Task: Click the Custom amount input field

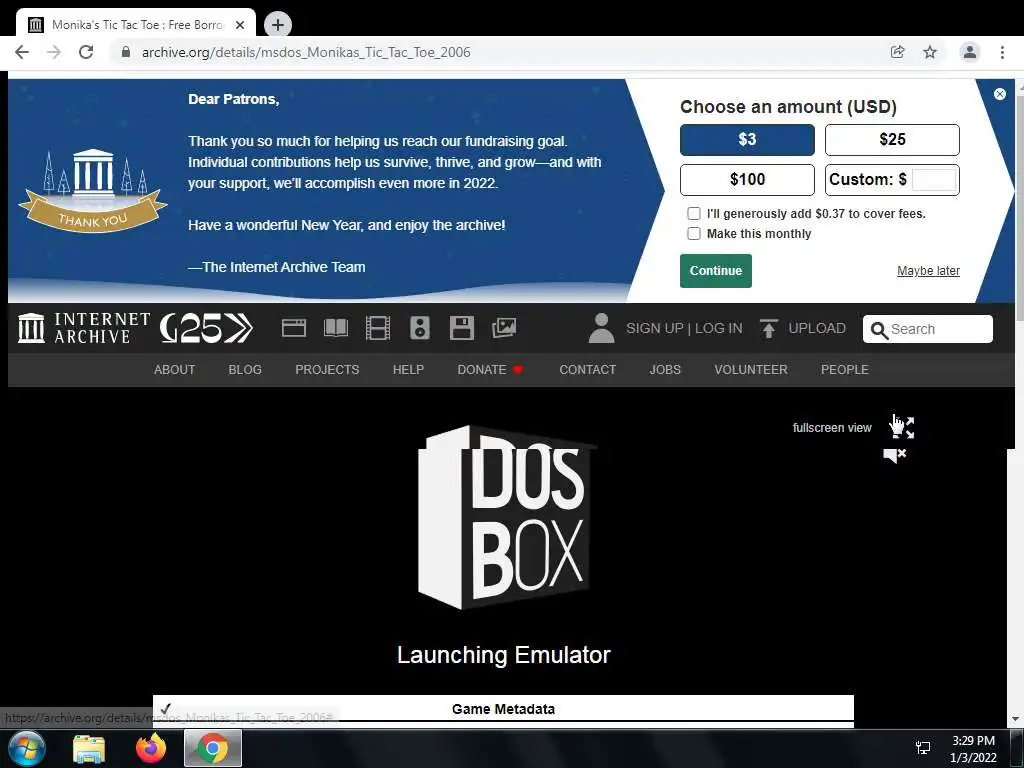Action: (x=934, y=180)
